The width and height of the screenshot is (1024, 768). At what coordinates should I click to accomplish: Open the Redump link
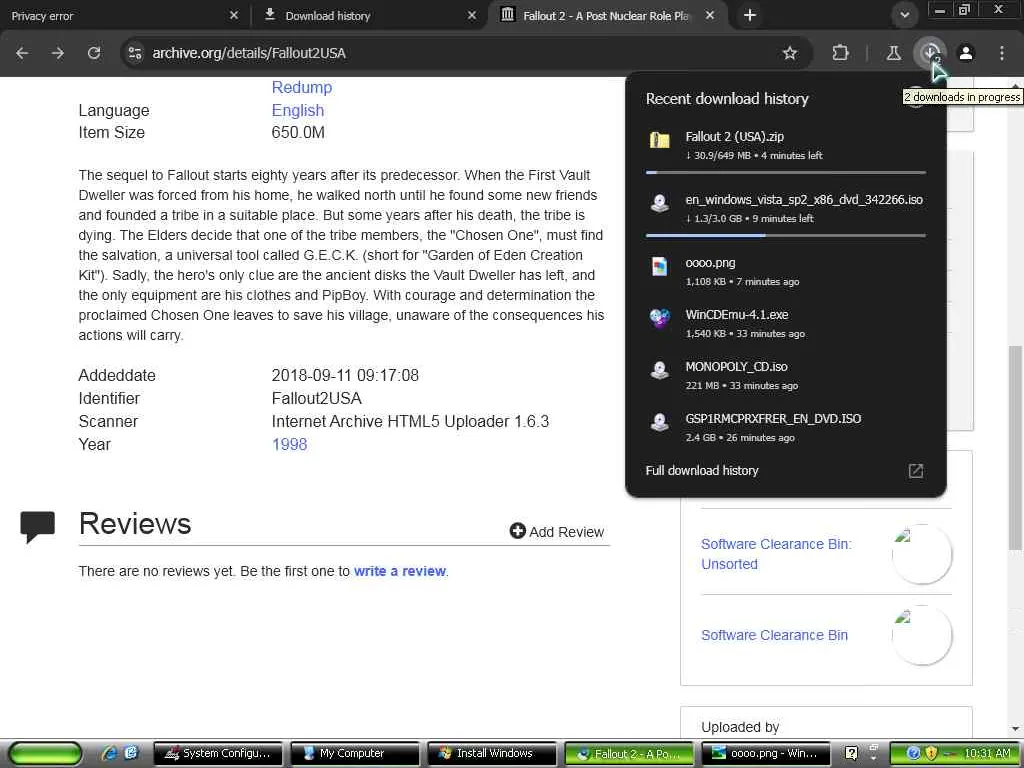pyautogui.click(x=302, y=88)
